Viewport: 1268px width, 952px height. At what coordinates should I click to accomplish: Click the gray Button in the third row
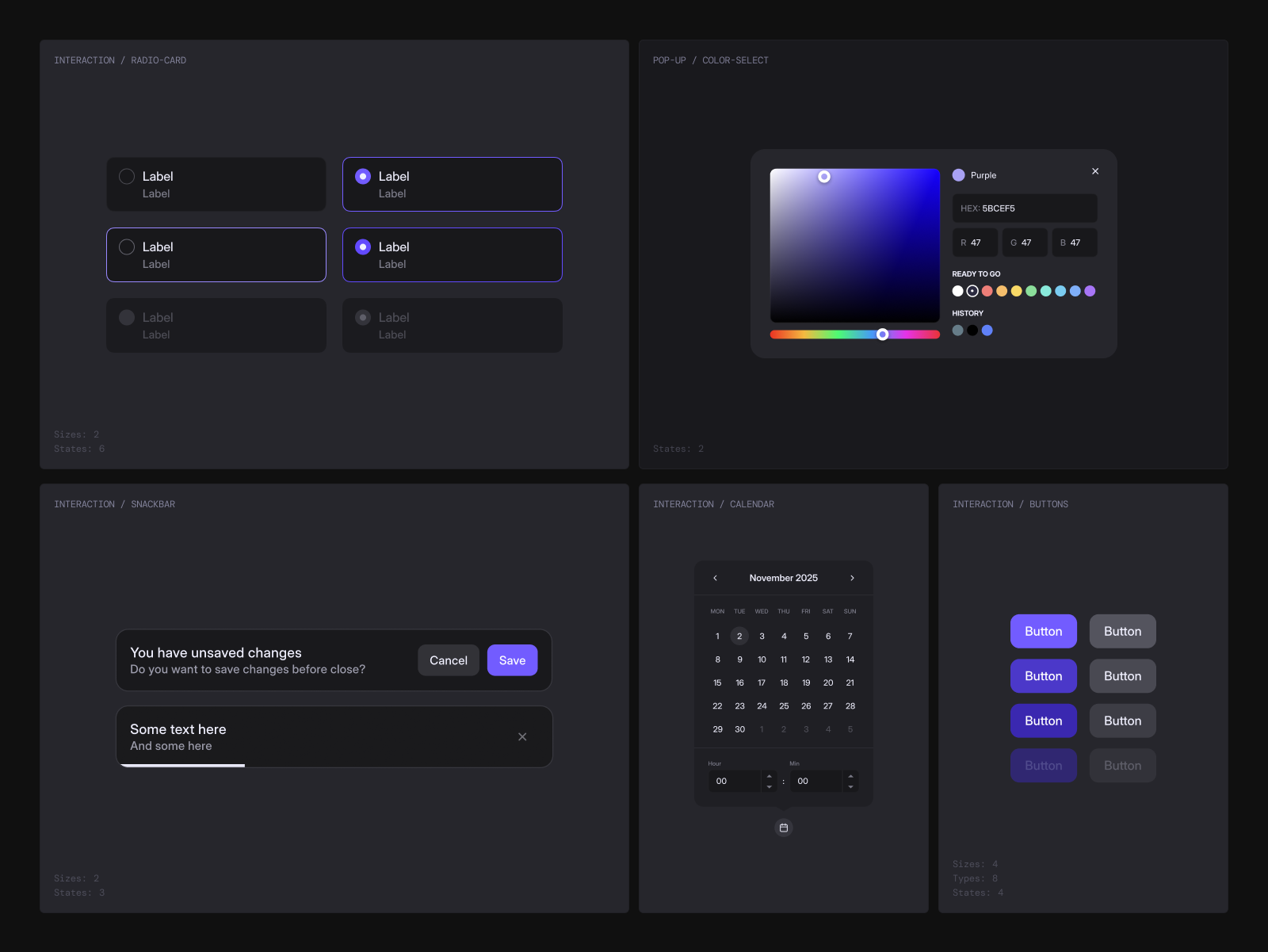1123,721
